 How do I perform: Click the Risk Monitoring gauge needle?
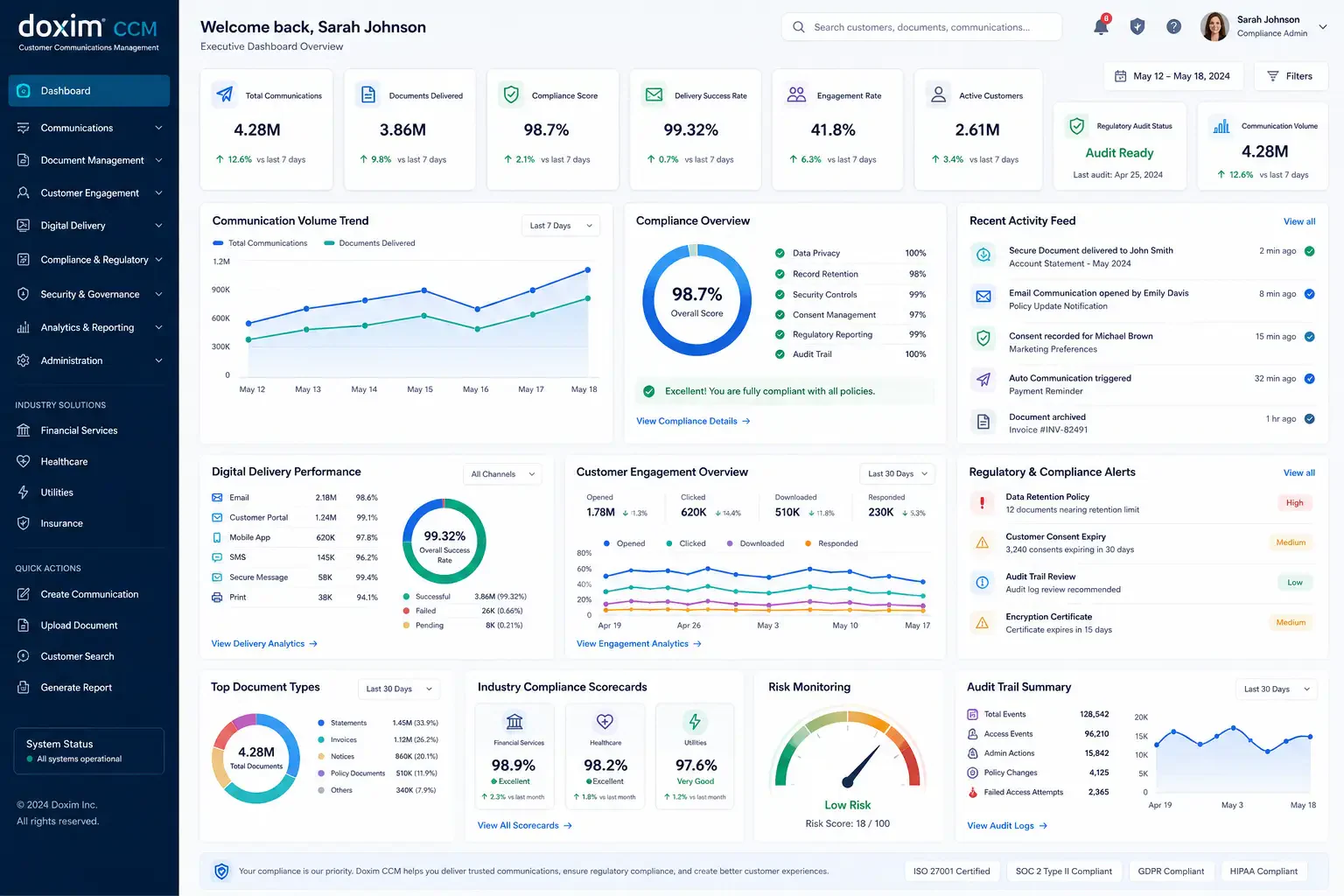pyautogui.click(x=861, y=766)
